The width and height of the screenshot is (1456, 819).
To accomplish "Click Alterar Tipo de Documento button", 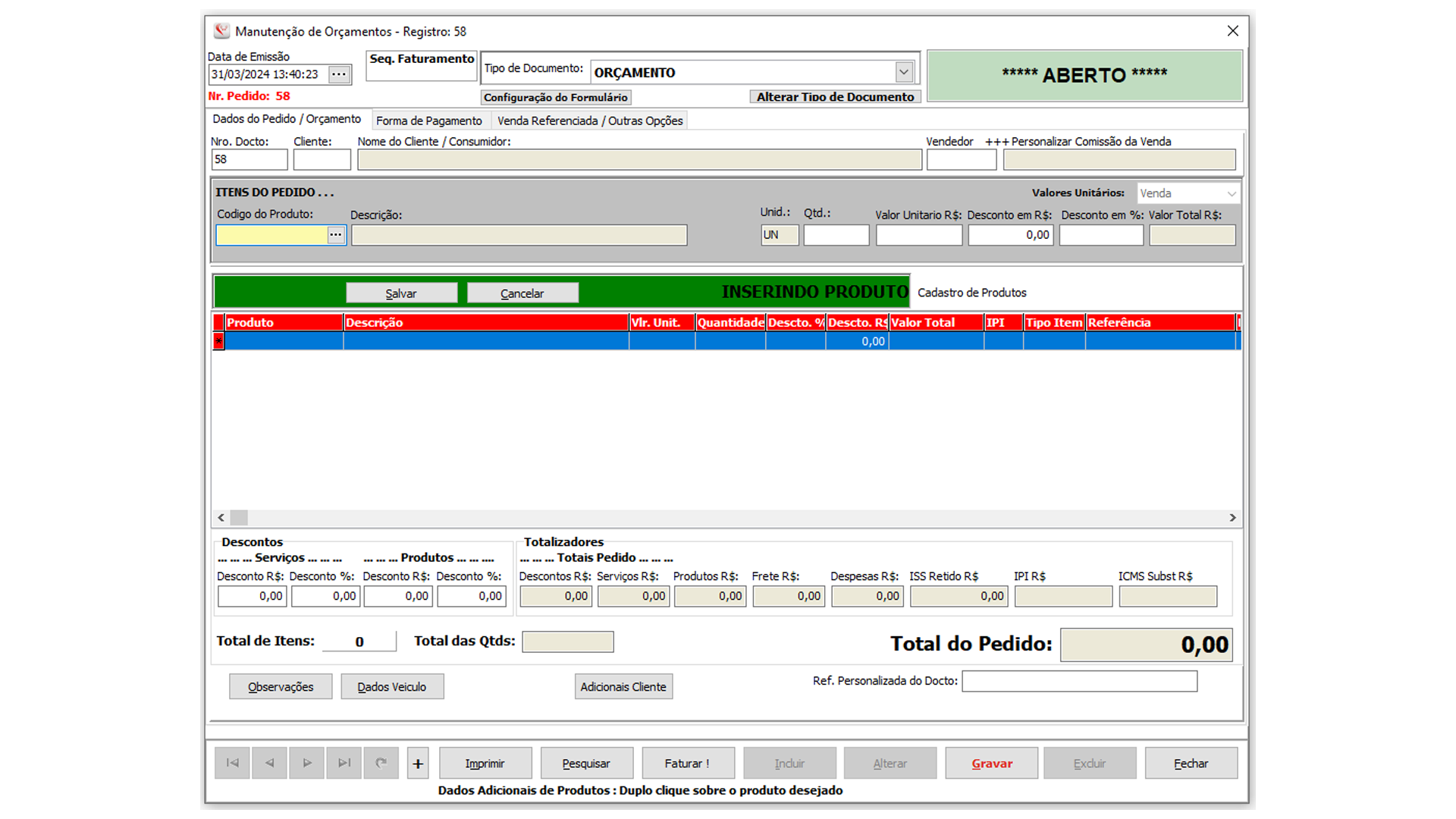I will tap(835, 97).
